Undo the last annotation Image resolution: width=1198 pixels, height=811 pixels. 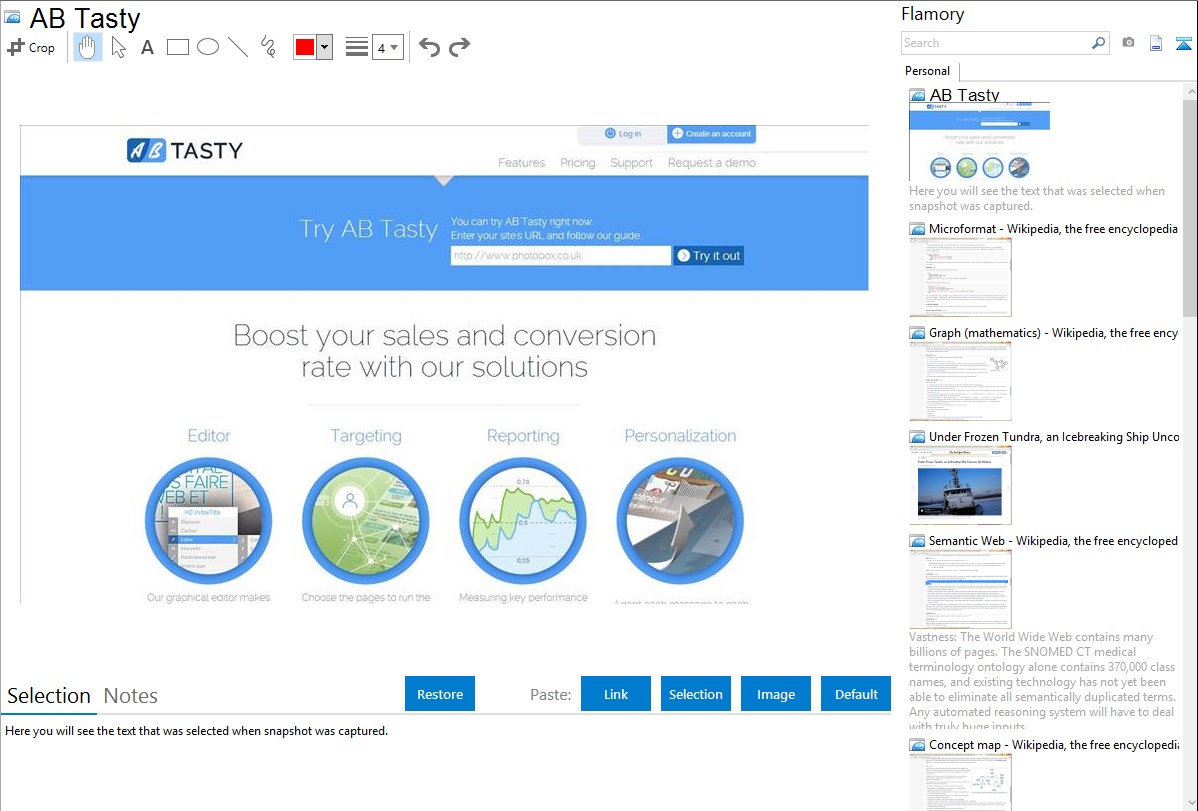pos(429,47)
